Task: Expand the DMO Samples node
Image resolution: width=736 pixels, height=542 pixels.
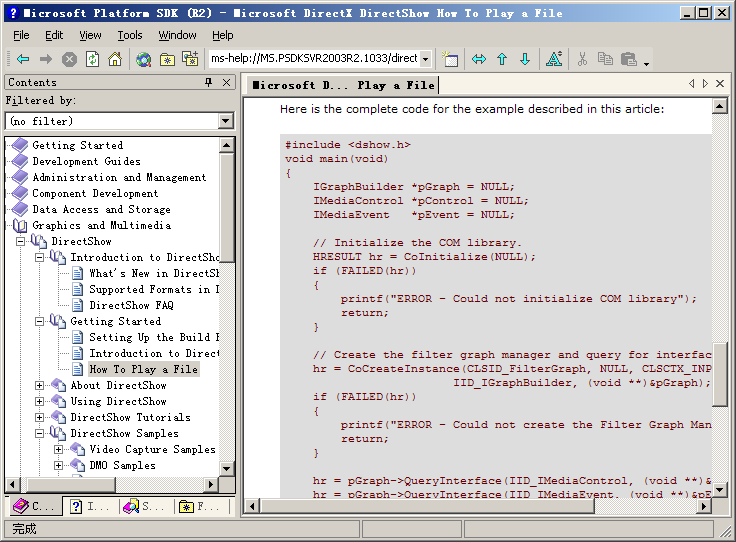Action: [x=58, y=466]
